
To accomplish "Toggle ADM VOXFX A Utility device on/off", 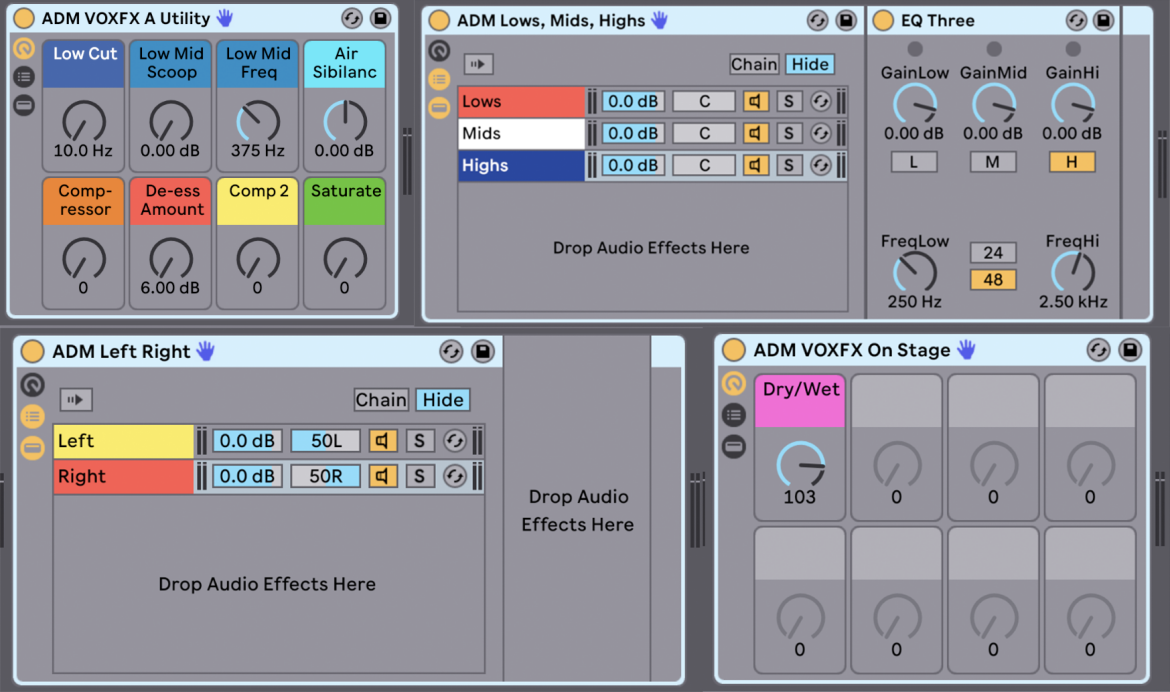I will 24,18.
